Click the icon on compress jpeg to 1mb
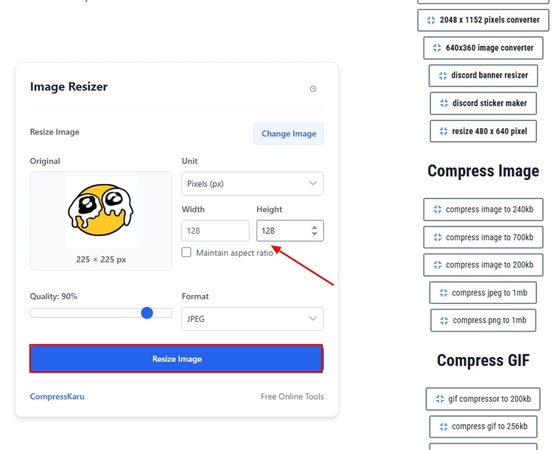The width and height of the screenshot is (553, 450). point(443,293)
